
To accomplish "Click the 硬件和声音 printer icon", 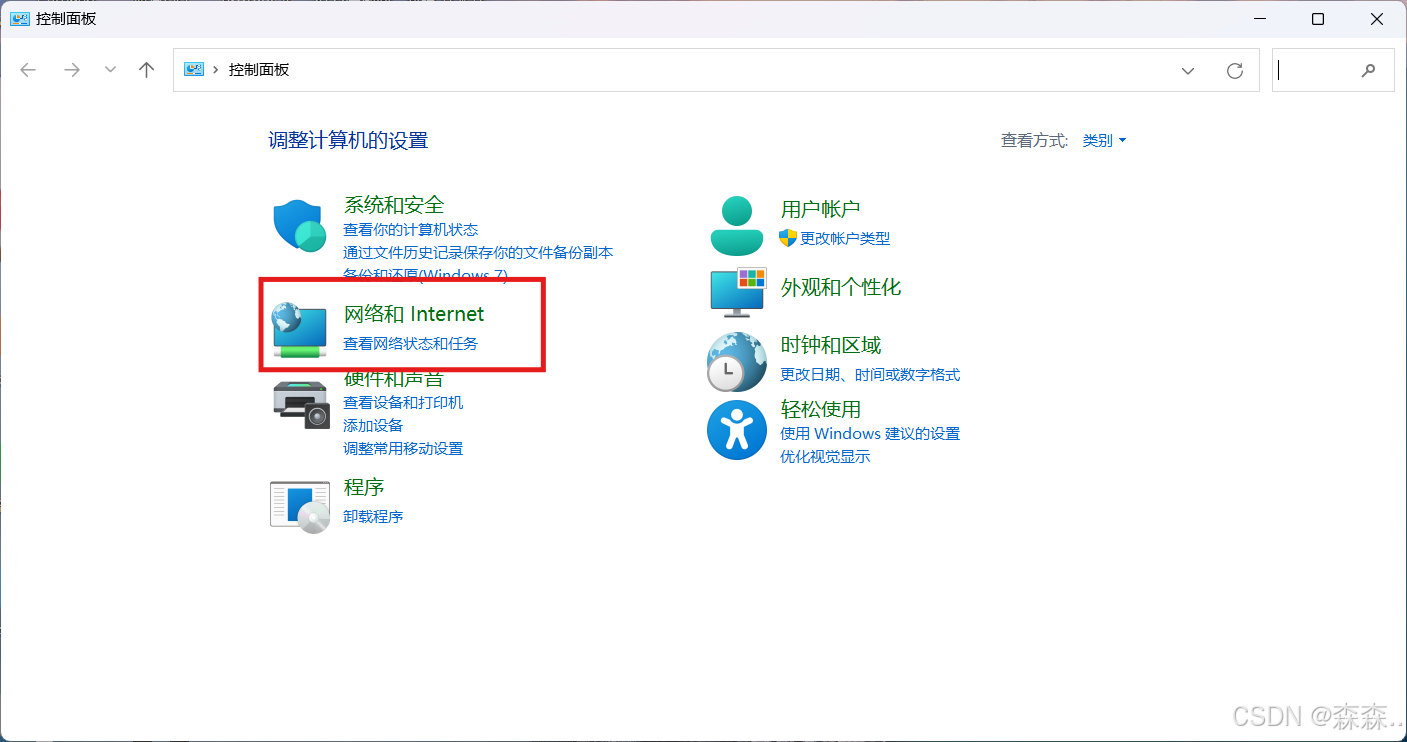I will click(x=301, y=404).
